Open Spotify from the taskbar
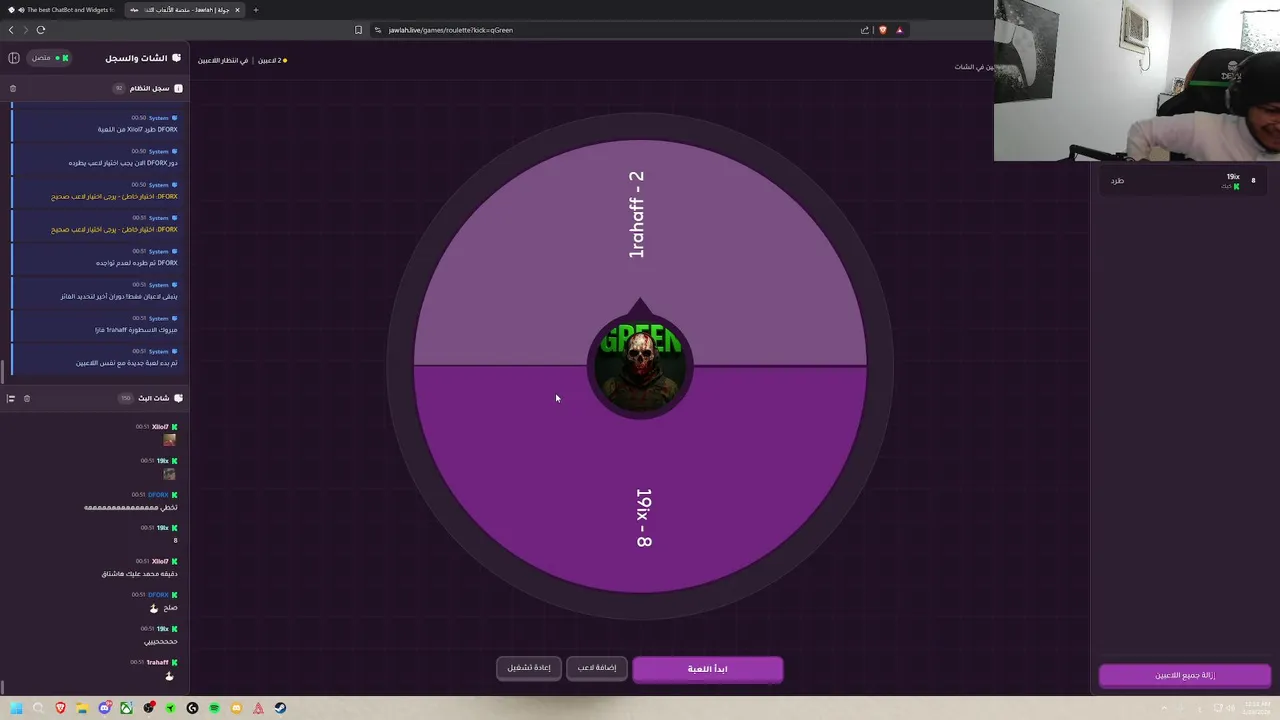The width and height of the screenshot is (1280, 720). point(214,708)
